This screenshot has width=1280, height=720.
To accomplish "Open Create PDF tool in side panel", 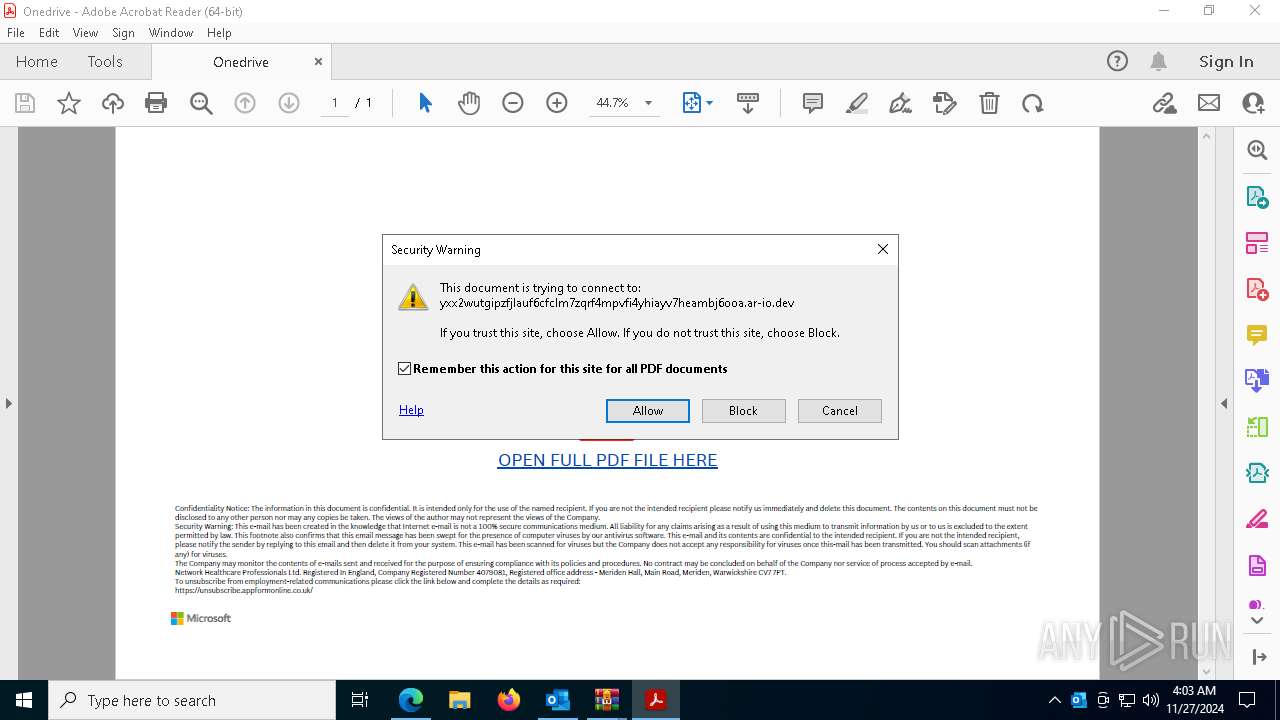I will (1257, 289).
